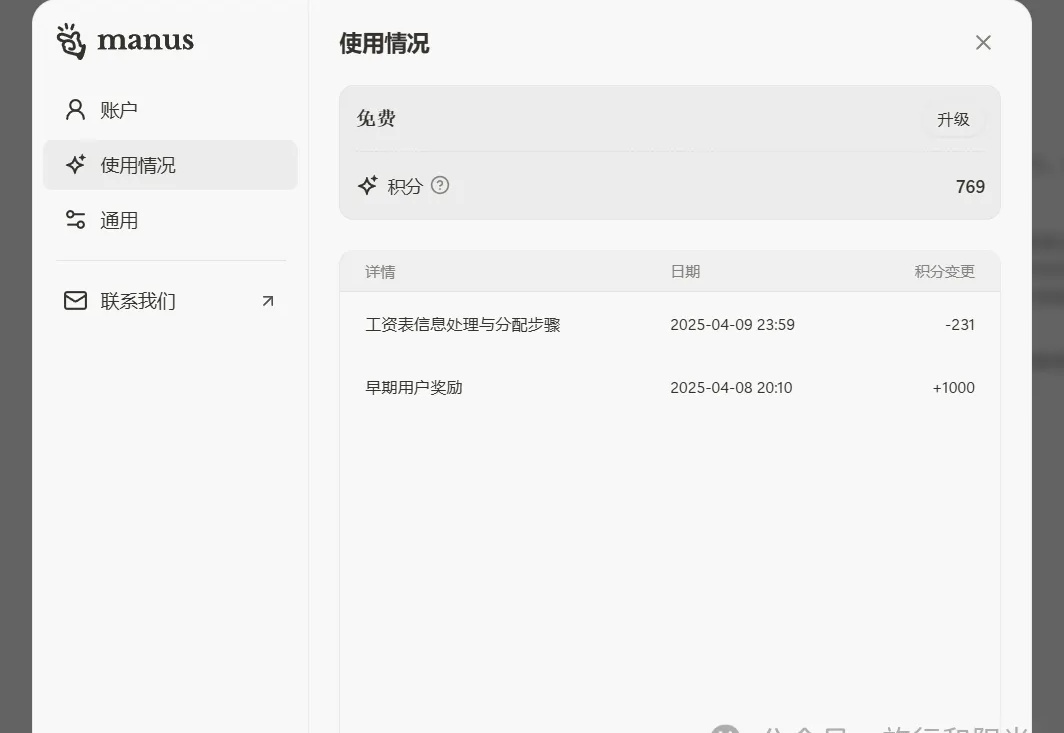Image resolution: width=1064 pixels, height=733 pixels.
Task: Click the manus hand logo icon
Action: click(71, 41)
